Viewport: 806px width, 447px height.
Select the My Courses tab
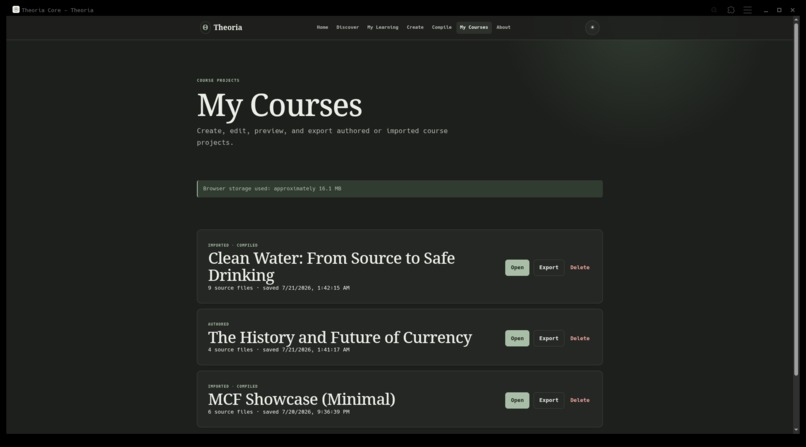474,27
